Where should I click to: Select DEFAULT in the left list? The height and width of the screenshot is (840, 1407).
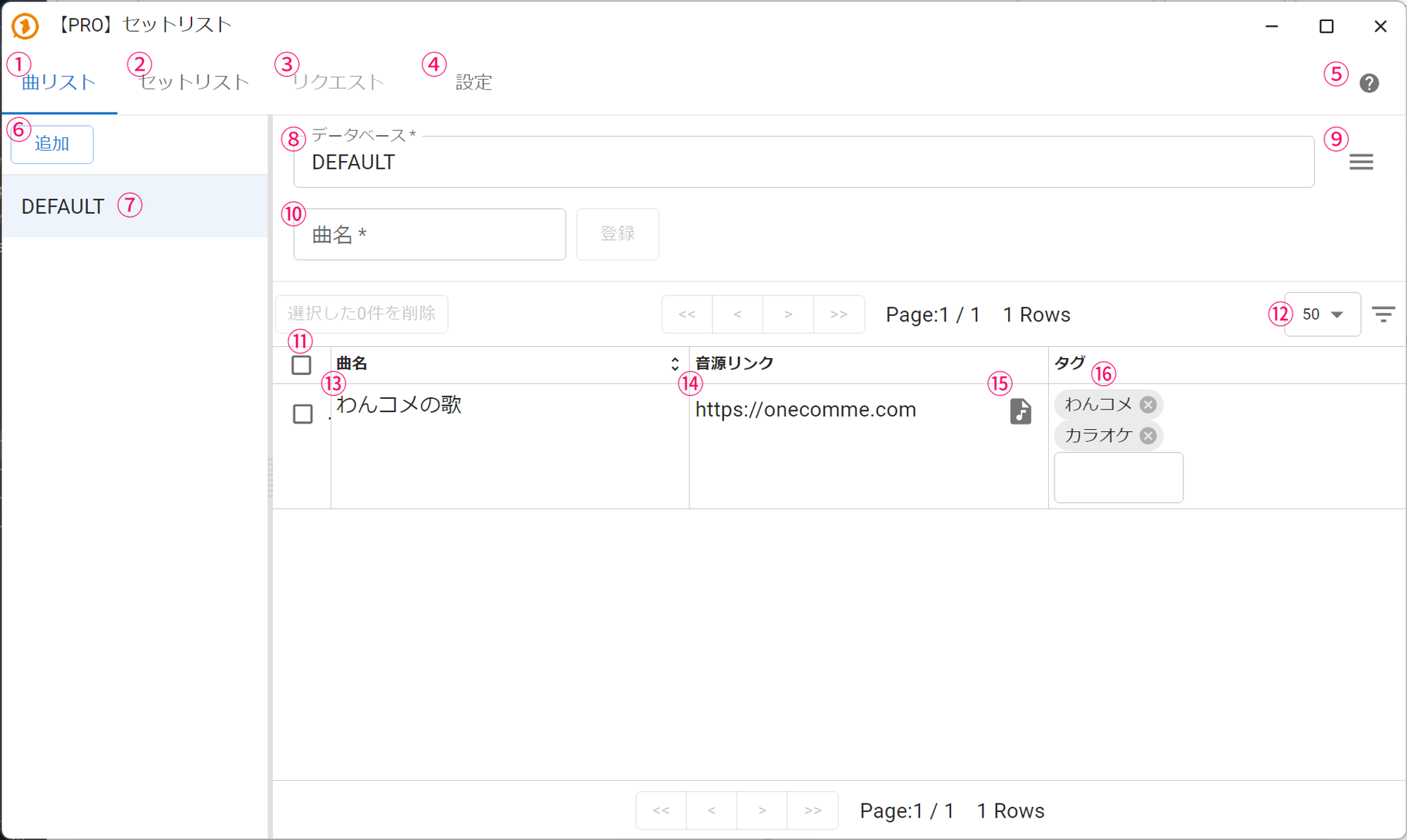click(x=63, y=207)
